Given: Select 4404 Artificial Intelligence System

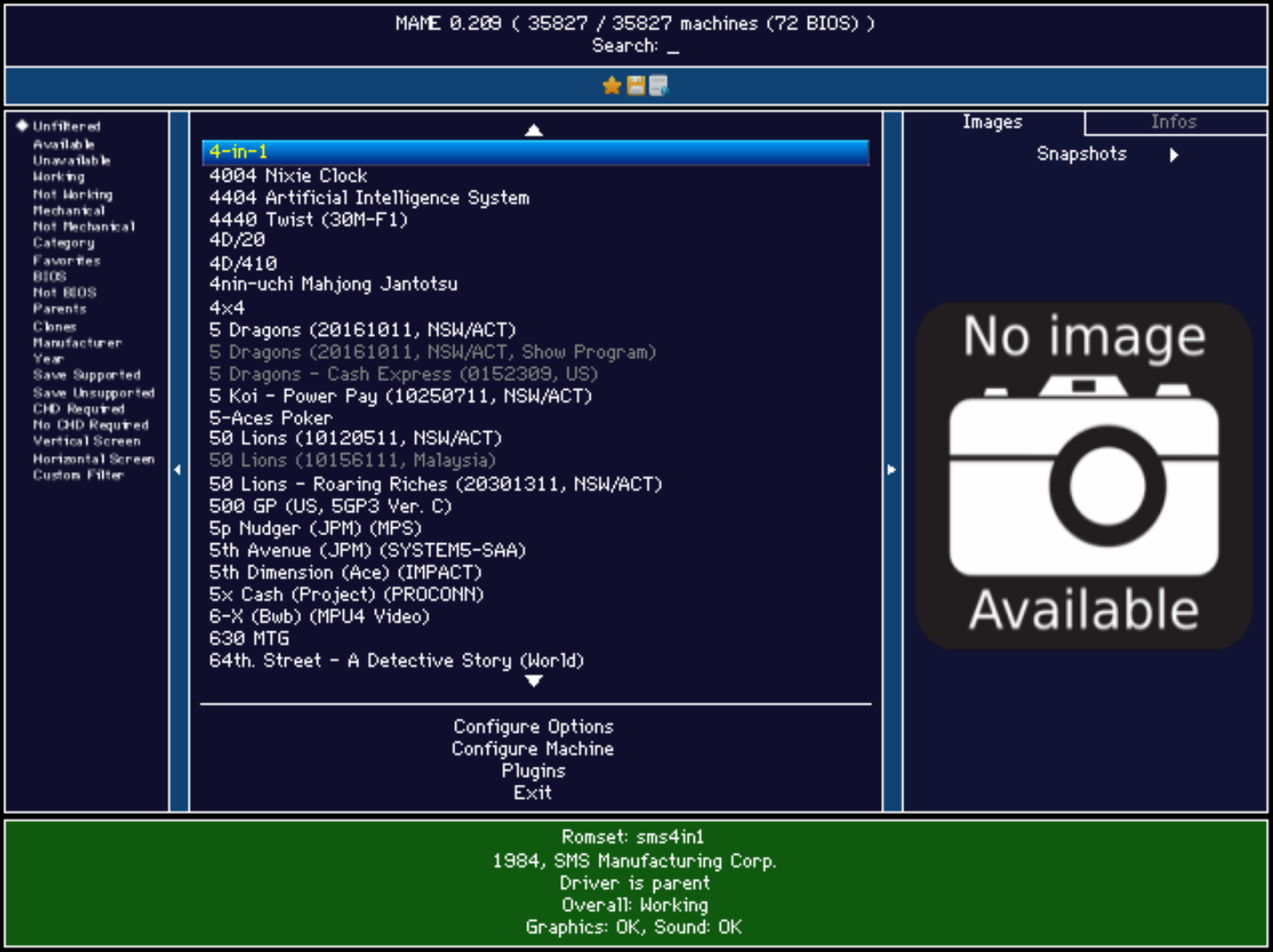Looking at the screenshot, I should click(369, 198).
